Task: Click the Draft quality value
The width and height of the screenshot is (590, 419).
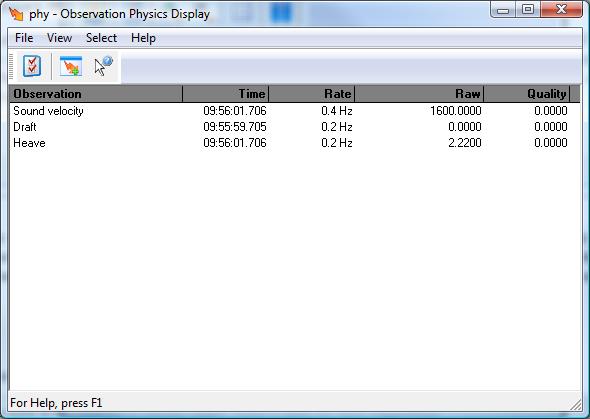Action: click(551, 127)
